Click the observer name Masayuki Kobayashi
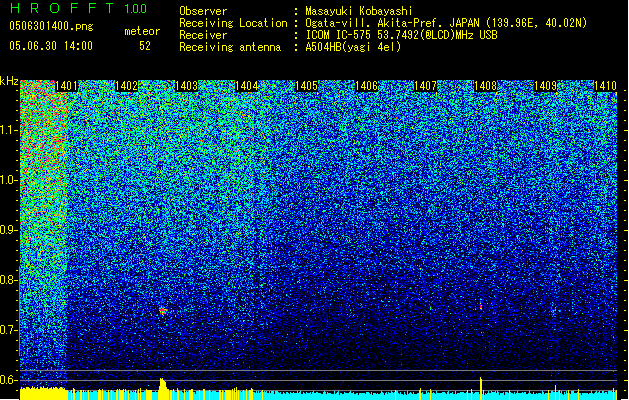The width and height of the screenshot is (629, 400). coord(359,11)
